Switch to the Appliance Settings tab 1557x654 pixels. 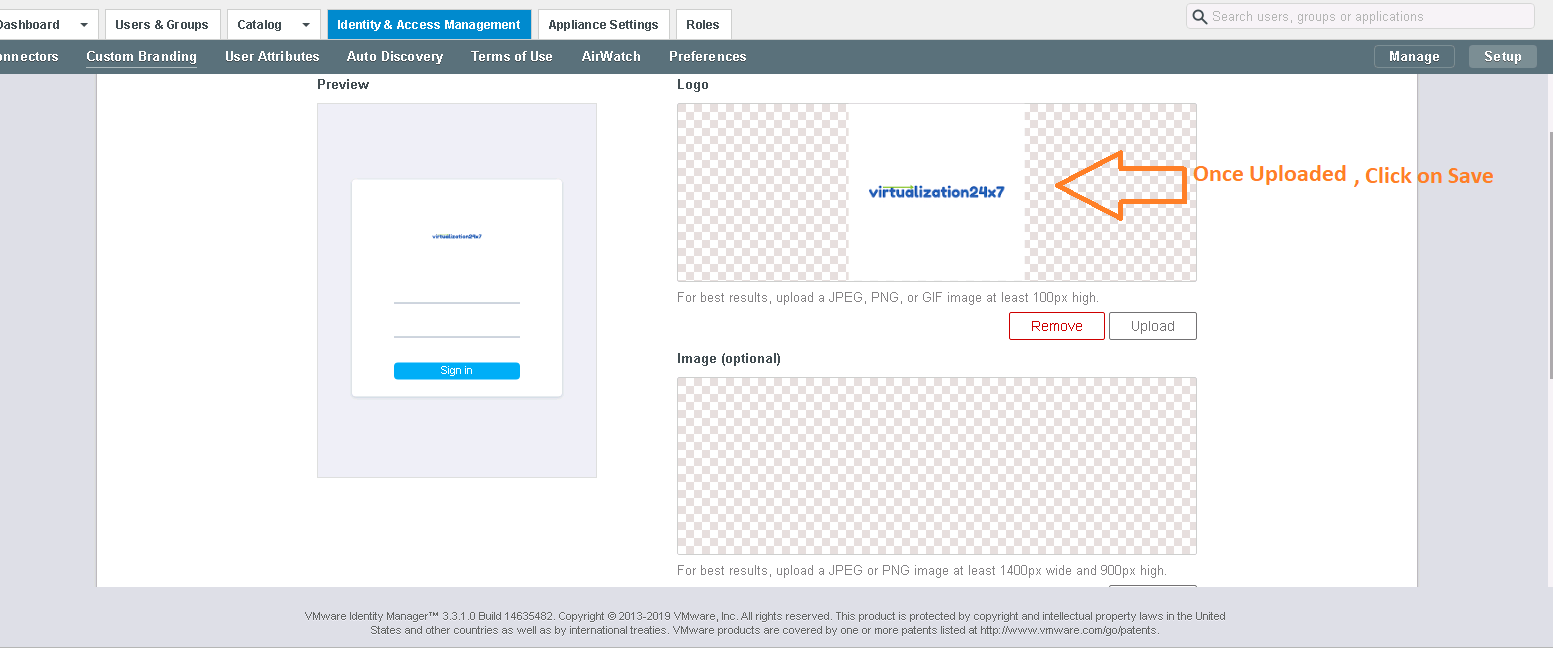[x=603, y=24]
